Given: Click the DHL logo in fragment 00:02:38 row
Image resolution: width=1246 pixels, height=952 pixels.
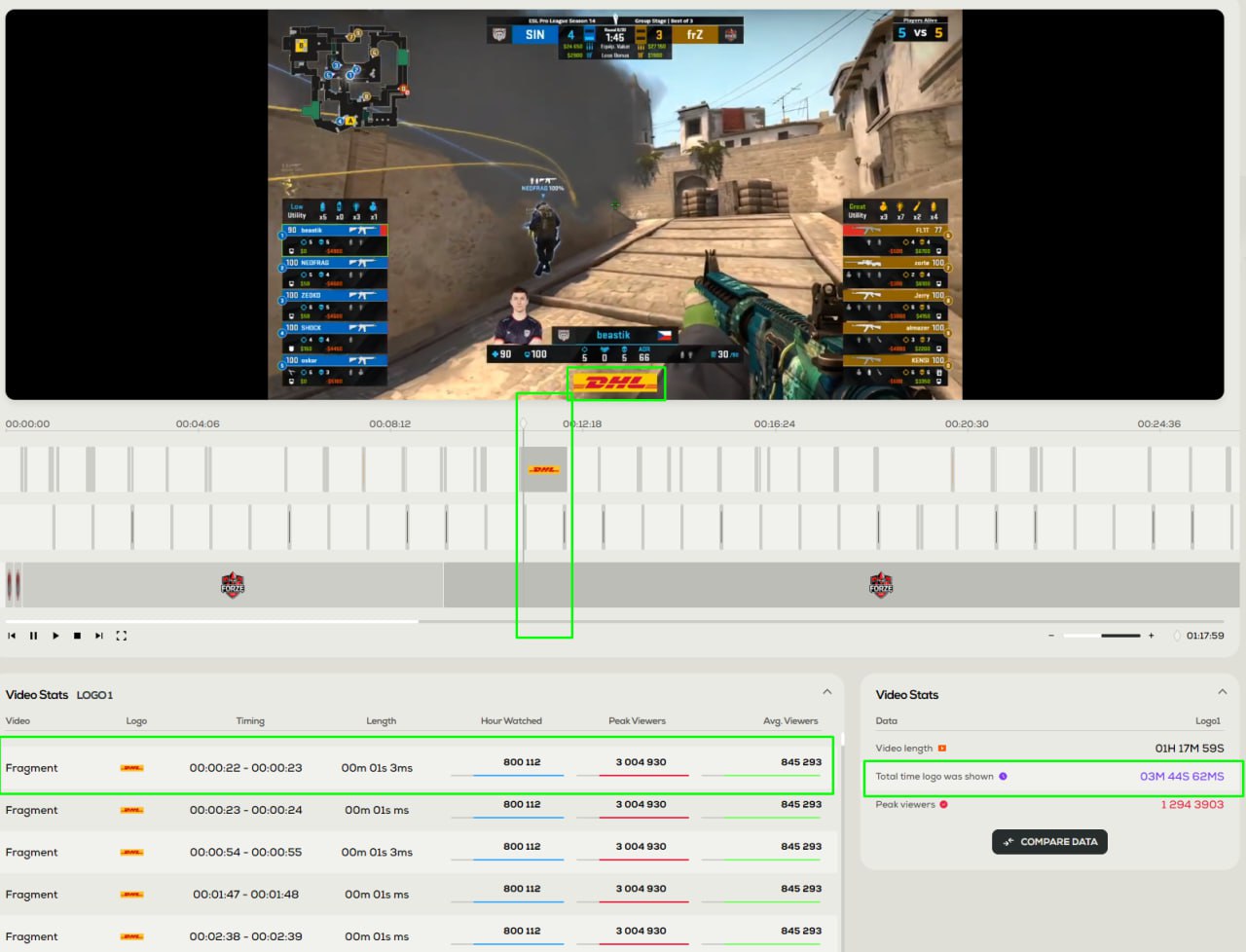Looking at the screenshot, I should pos(132,936).
